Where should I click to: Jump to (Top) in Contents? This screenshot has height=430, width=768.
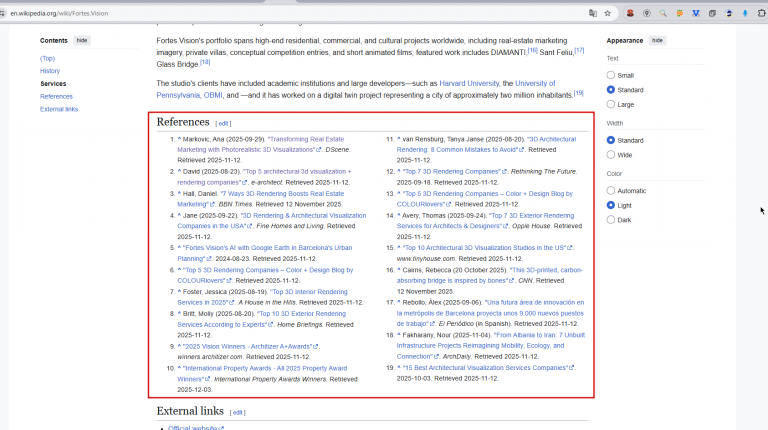click(48, 58)
